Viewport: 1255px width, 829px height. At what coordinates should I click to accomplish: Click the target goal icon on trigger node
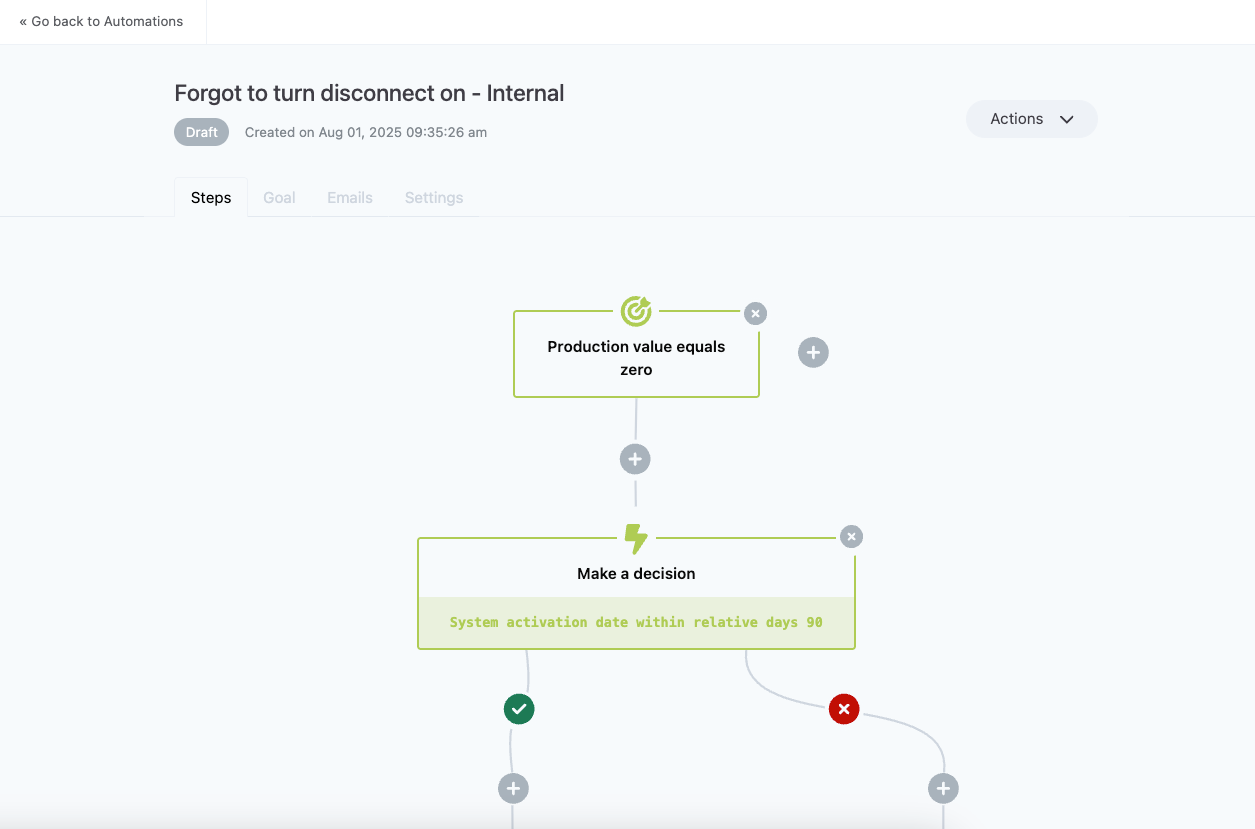pyautogui.click(x=636, y=311)
